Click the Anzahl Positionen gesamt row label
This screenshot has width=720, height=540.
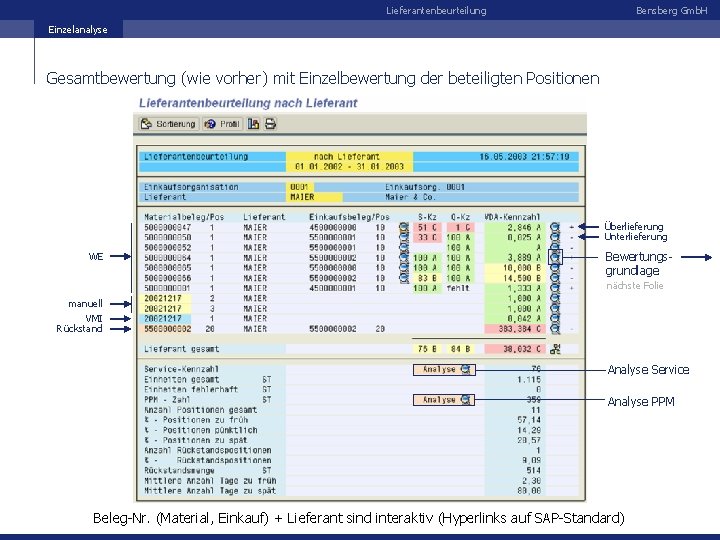[200, 410]
